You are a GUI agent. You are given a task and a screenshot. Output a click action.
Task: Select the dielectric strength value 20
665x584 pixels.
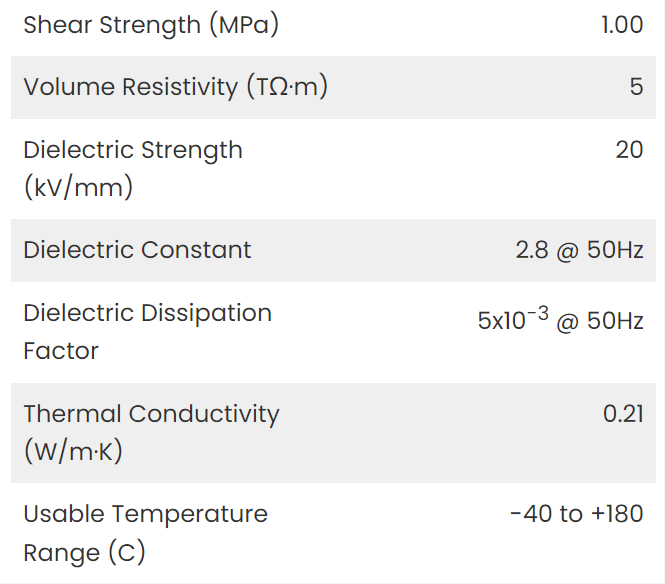coord(629,150)
